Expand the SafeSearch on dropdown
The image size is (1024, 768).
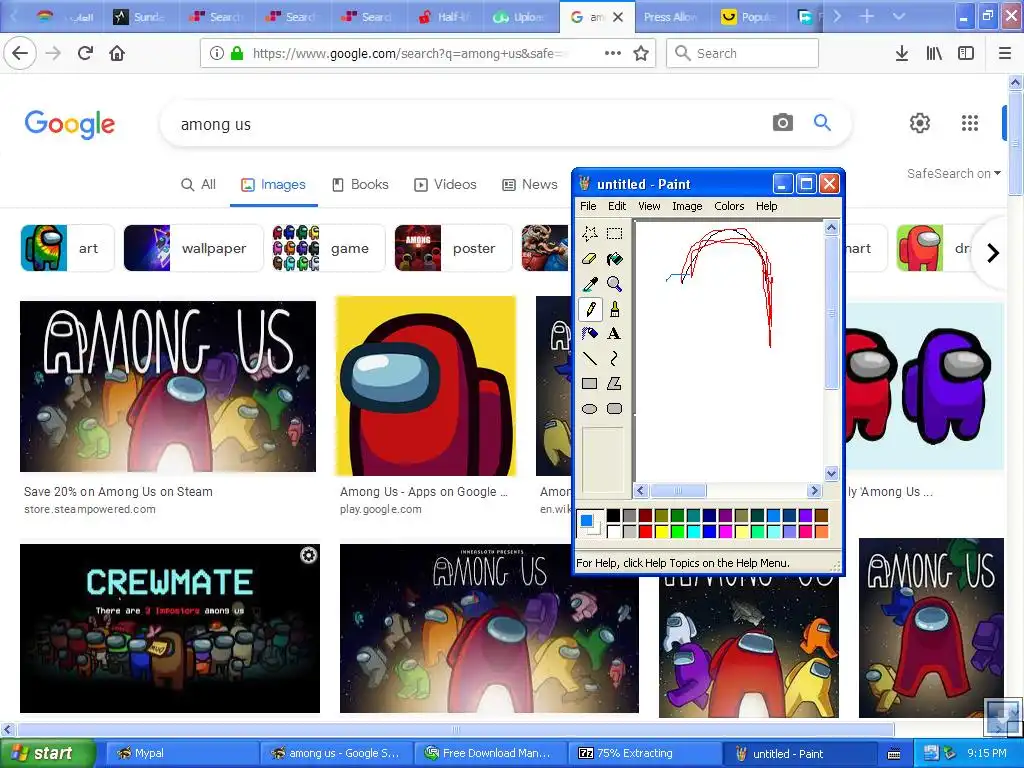pos(953,174)
